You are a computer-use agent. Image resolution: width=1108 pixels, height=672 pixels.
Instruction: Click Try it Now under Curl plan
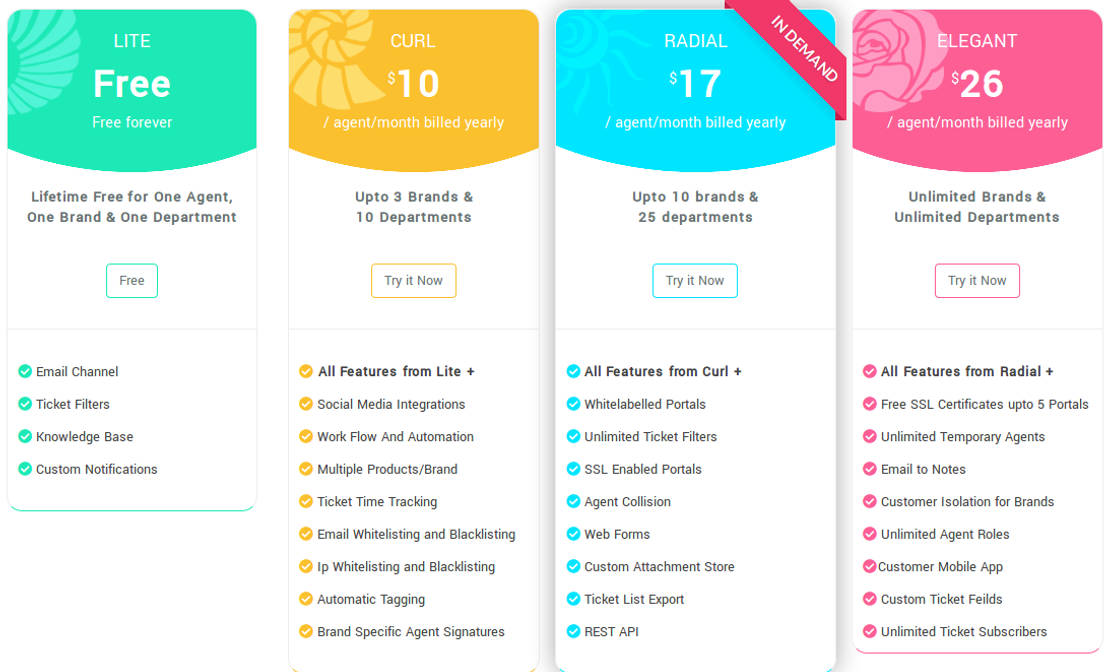point(413,281)
